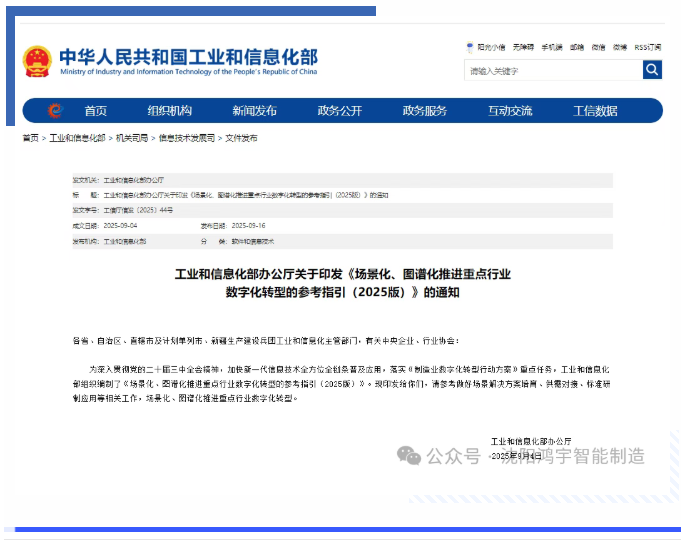Click the bold notice headline about 数字化转型的参考指引（2025版）
The image size is (696, 540).
tap(343, 283)
